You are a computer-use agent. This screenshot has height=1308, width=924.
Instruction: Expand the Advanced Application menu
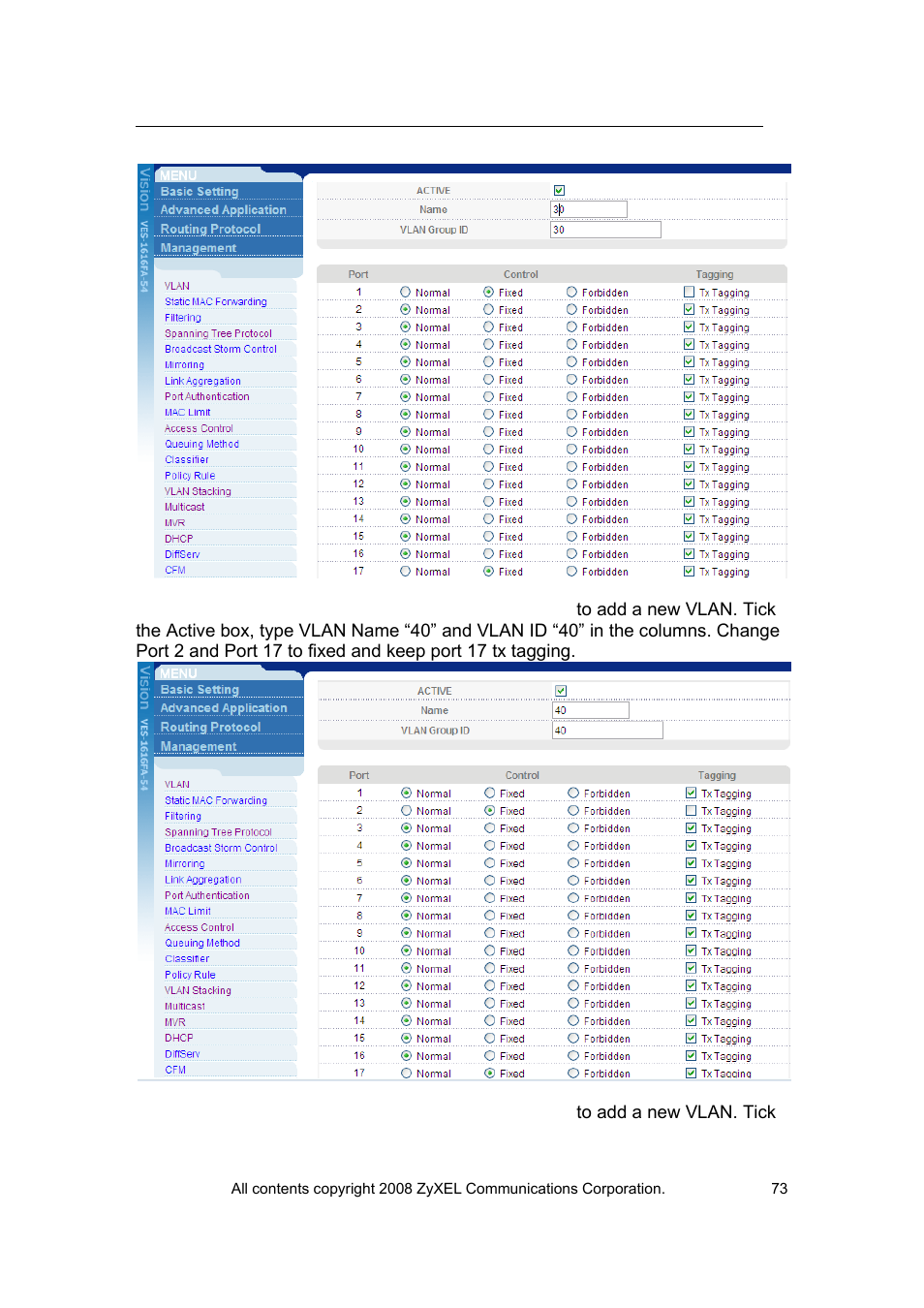(x=224, y=209)
